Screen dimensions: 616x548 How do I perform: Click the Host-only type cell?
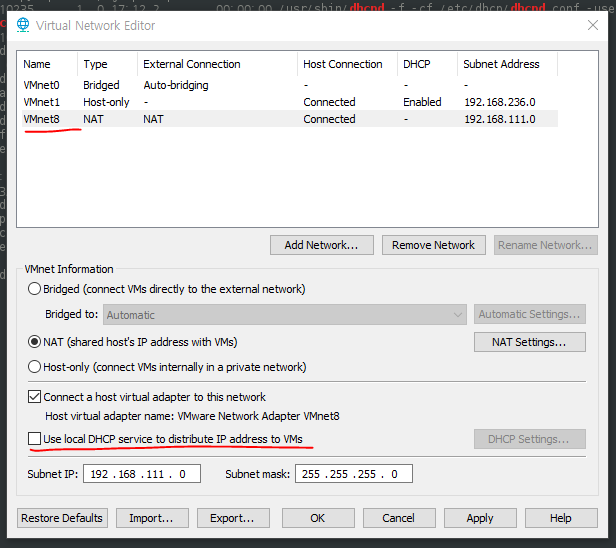106,102
